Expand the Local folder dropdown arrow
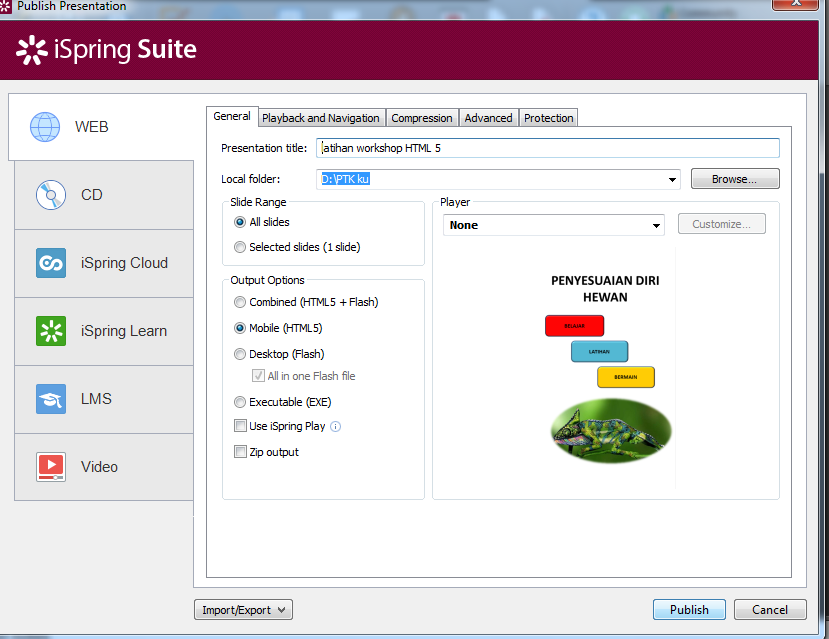829x639 pixels. tap(672, 180)
